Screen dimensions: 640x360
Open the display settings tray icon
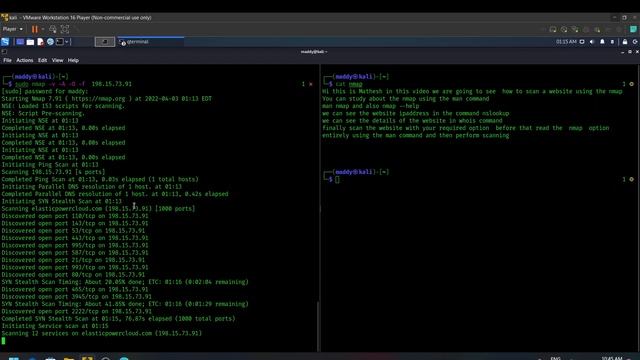pyautogui.click(x=582, y=42)
